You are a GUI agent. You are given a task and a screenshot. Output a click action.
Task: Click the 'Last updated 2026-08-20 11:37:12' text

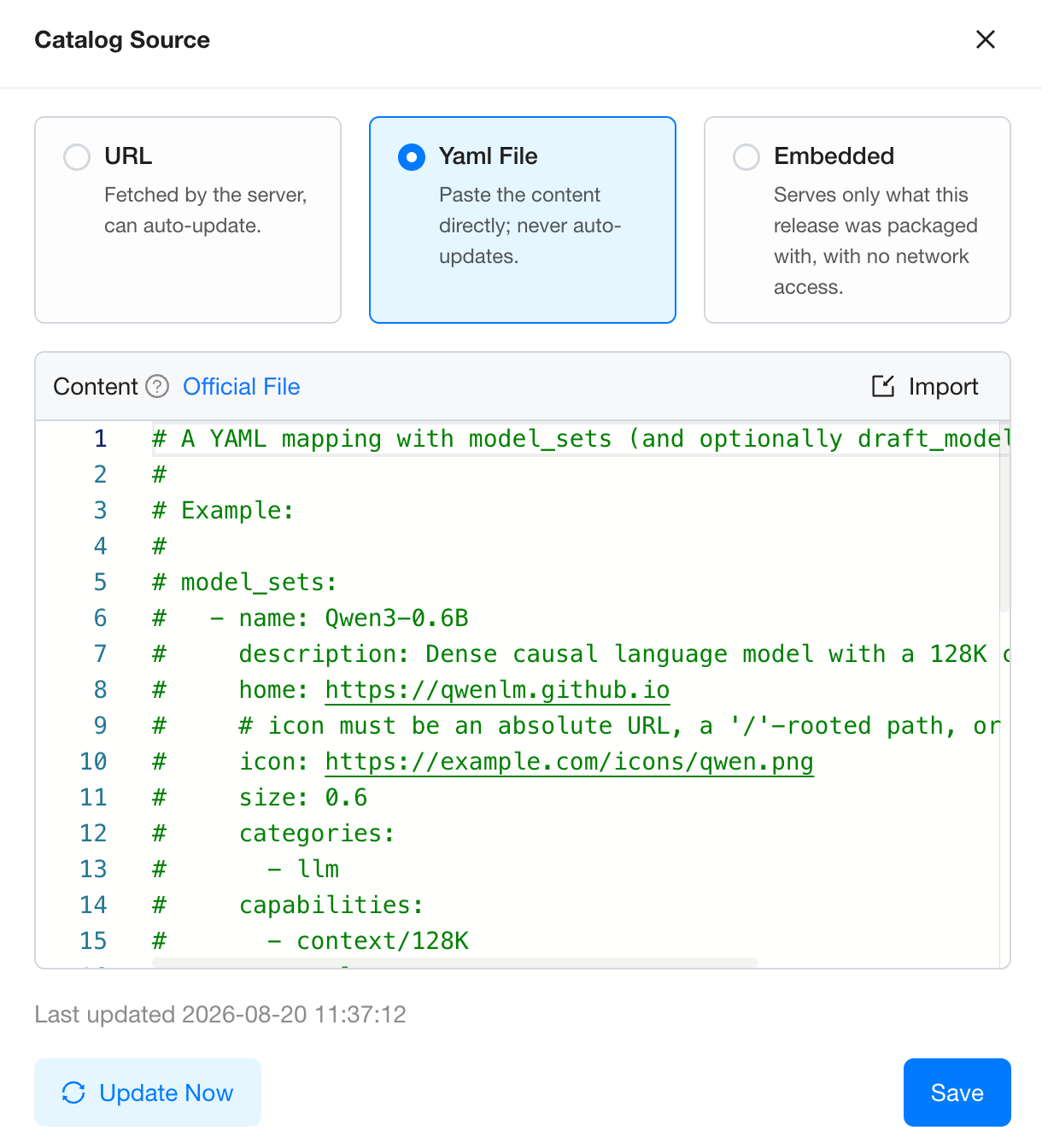pos(220,1015)
